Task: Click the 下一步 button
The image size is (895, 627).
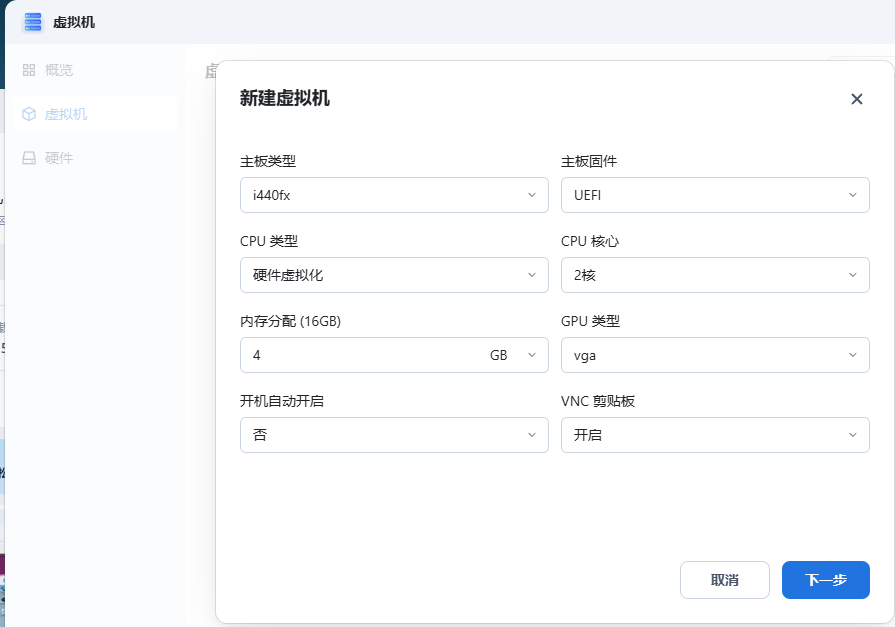Action: point(825,580)
